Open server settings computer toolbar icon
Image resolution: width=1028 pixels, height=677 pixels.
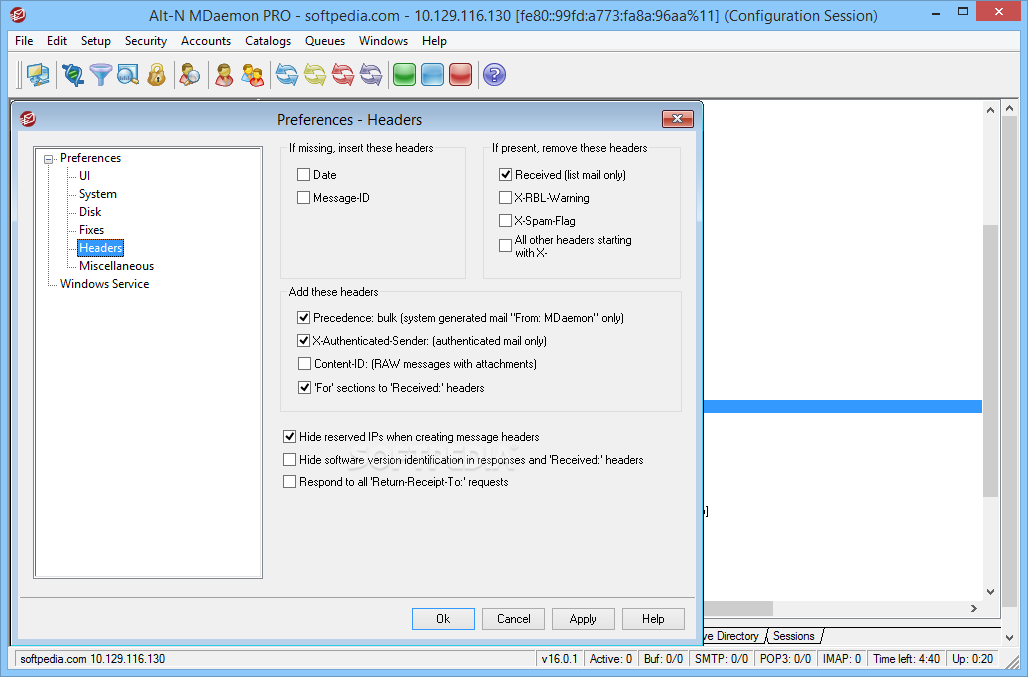tap(37, 75)
